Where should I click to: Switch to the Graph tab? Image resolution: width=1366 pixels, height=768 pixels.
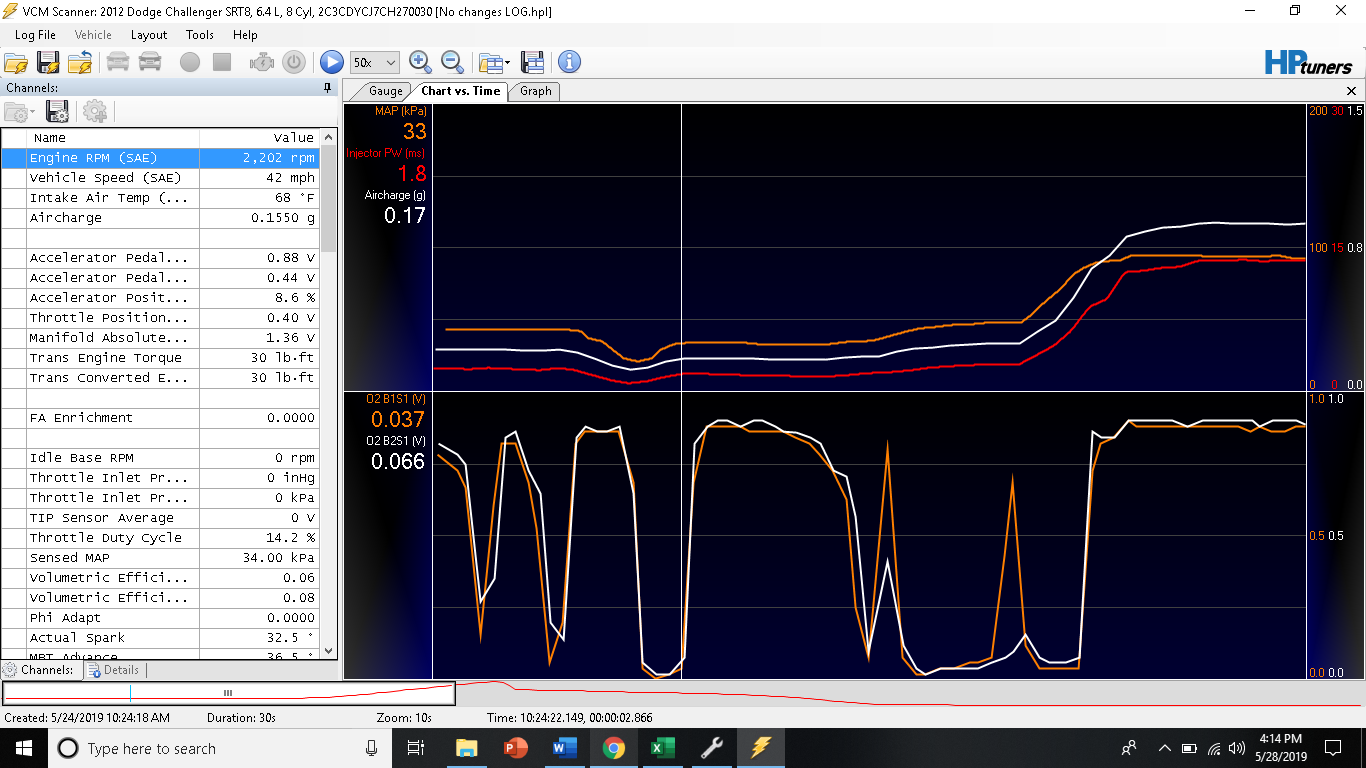click(534, 91)
